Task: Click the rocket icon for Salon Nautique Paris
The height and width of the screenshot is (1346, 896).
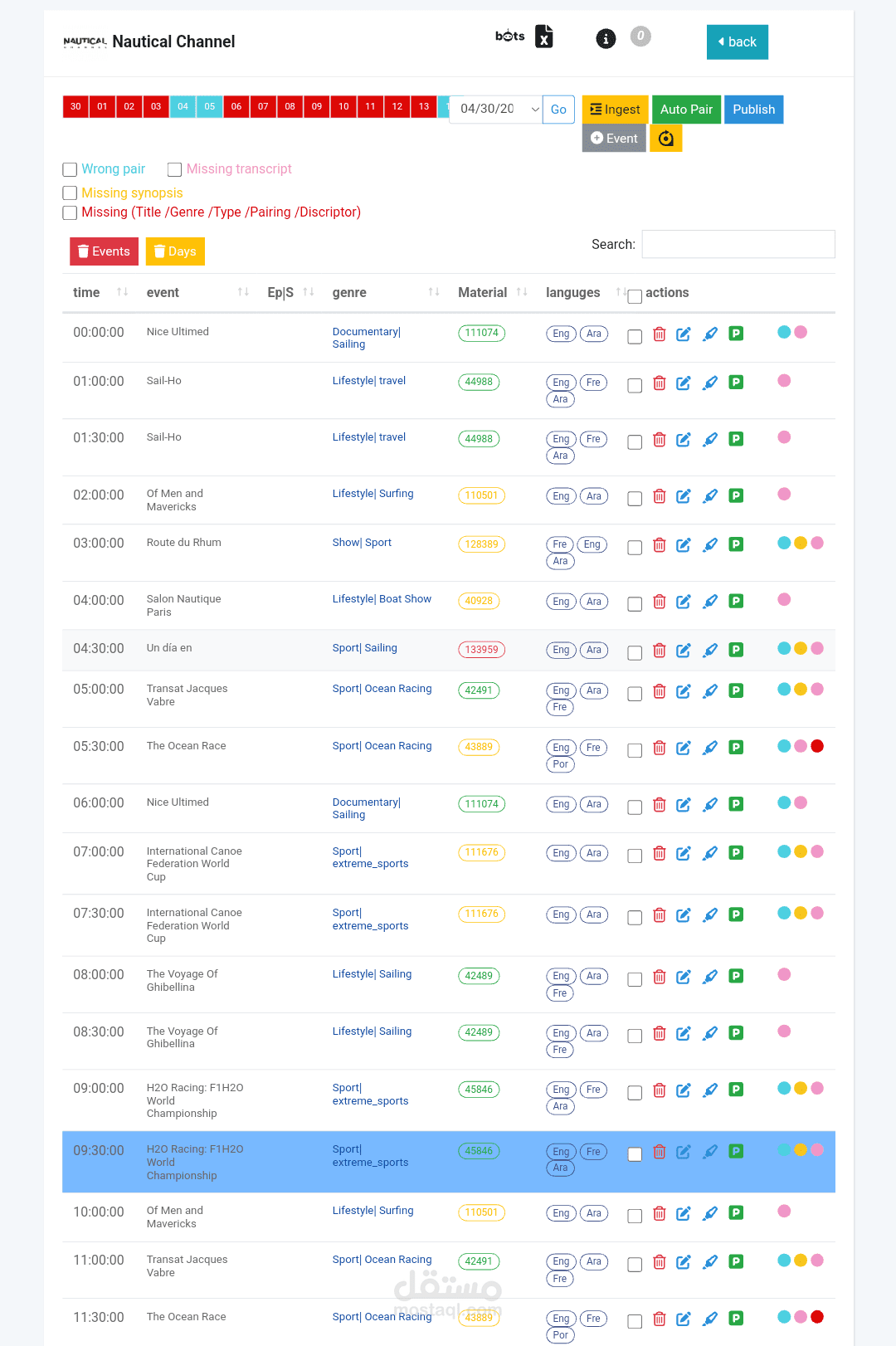Action: pyautogui.click(x=710, y=602)
